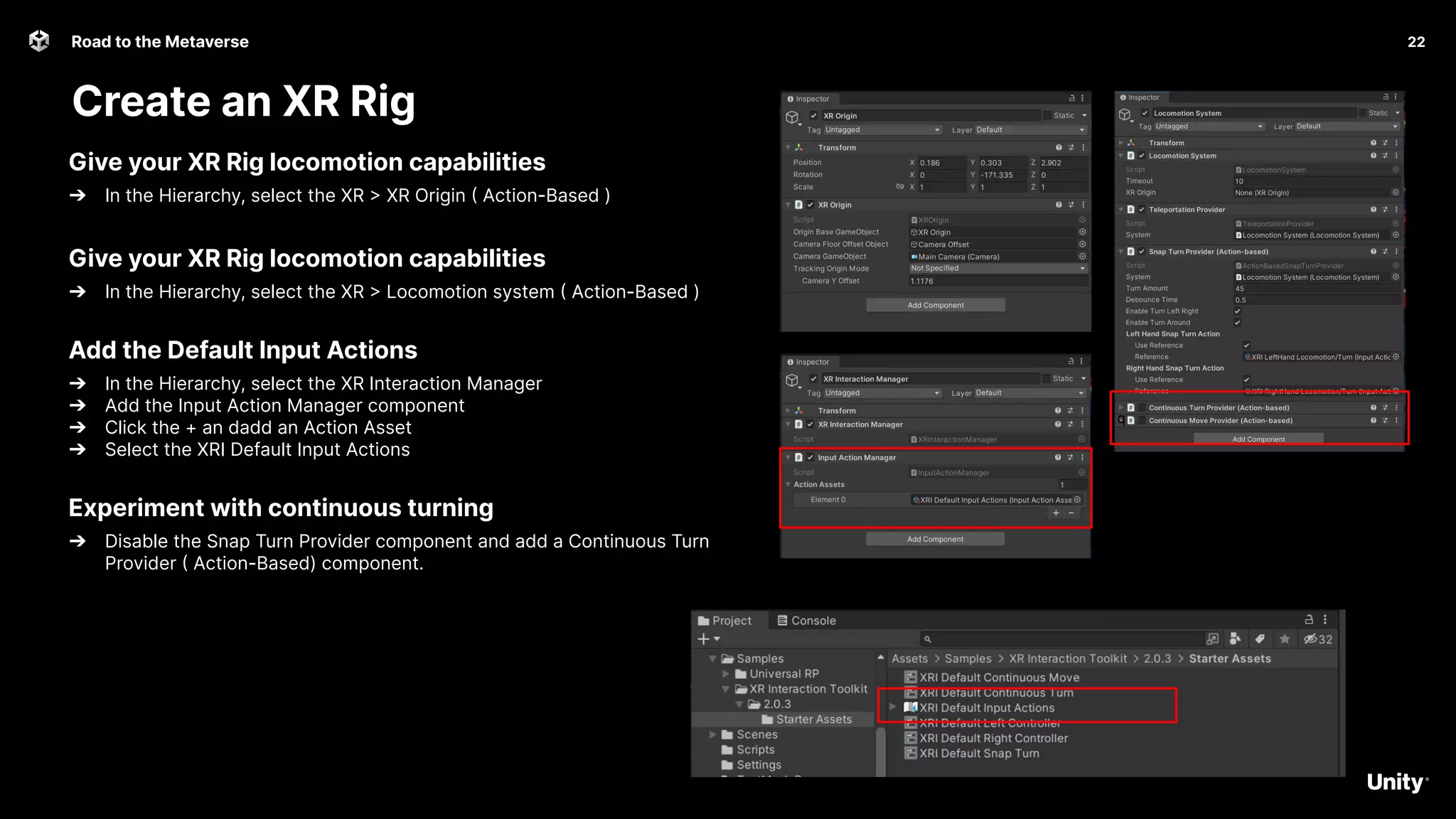This screenshot has width=1456, height=819.
Task: Open search in scene icon in Project search bar
Action: [x=1213, y=639]
